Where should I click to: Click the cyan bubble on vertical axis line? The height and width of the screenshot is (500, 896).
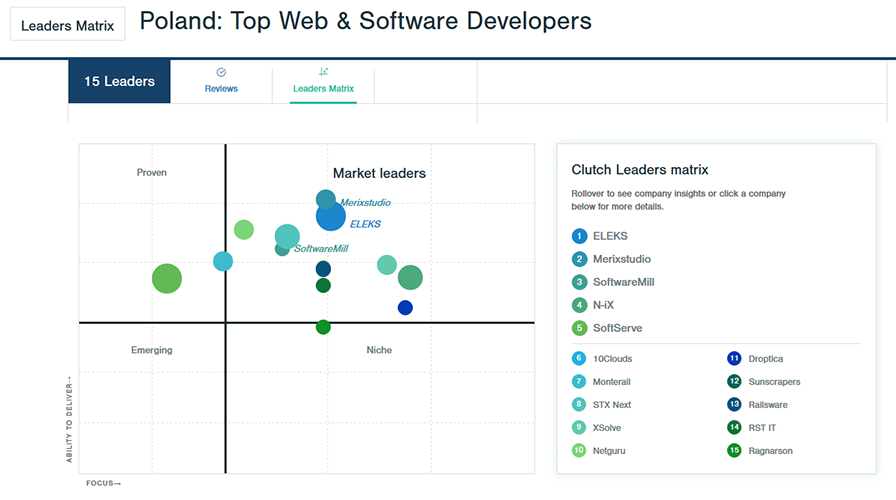[223, 261]
